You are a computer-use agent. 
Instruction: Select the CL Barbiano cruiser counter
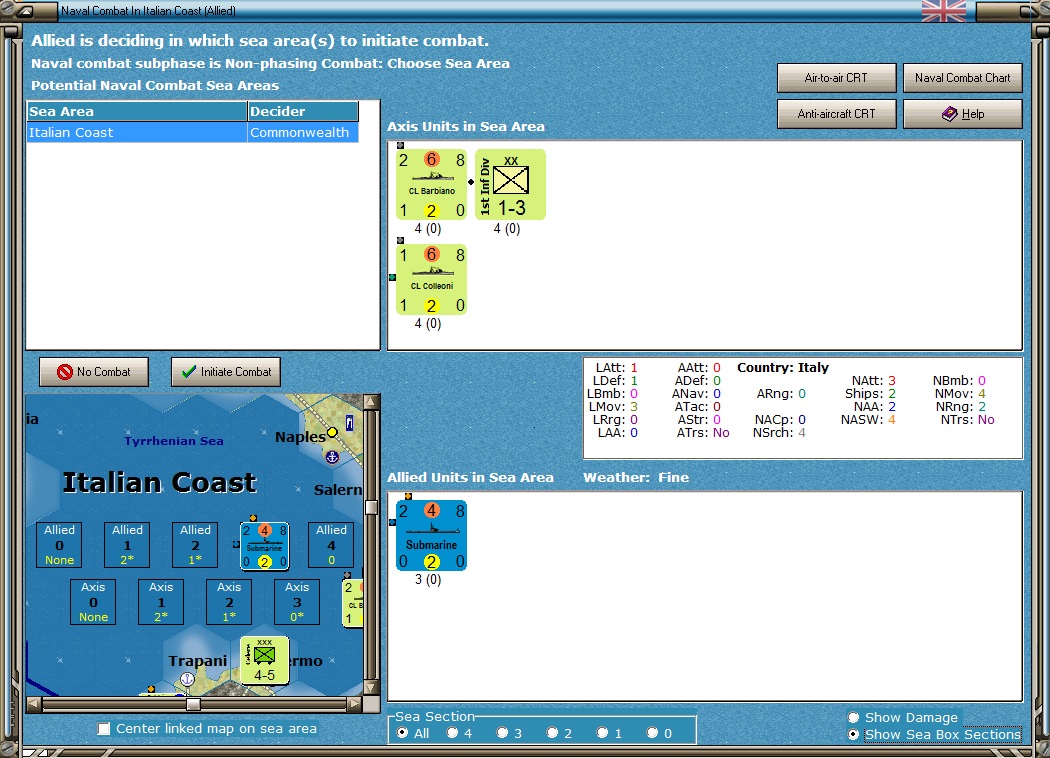(431, 184)
